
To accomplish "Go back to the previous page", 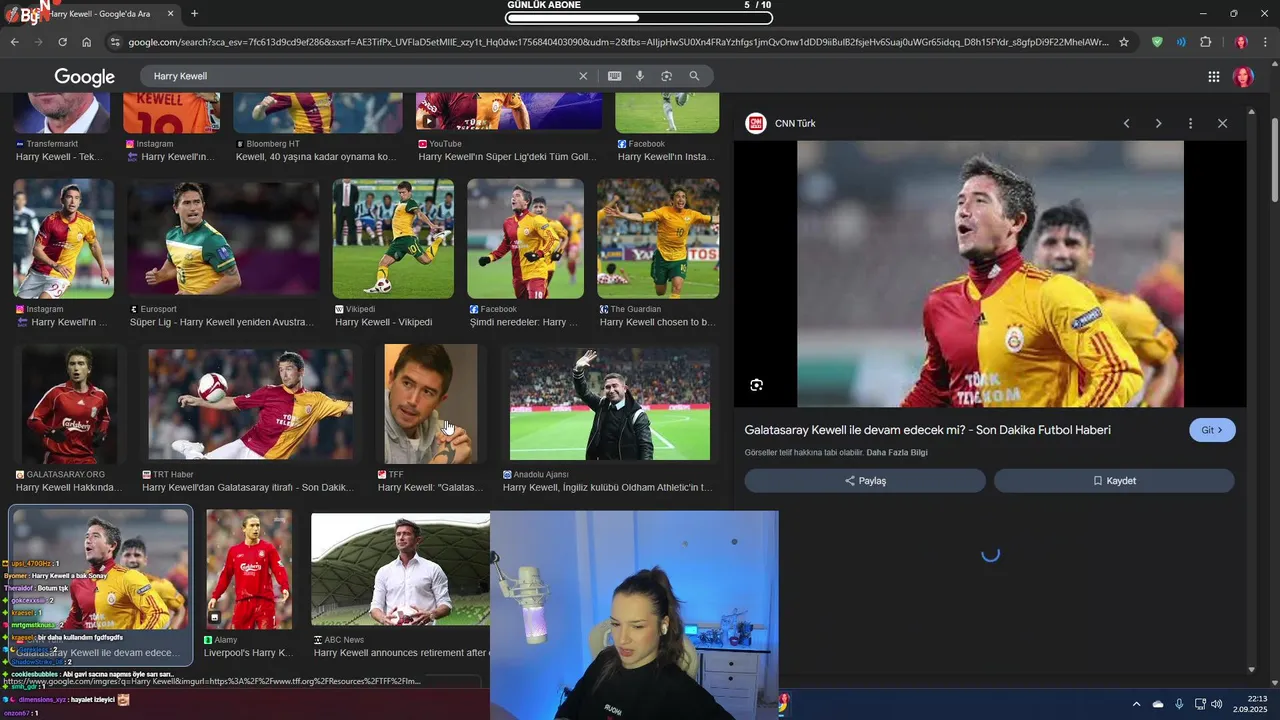I will pyautogui.click(x=14, y=42).
